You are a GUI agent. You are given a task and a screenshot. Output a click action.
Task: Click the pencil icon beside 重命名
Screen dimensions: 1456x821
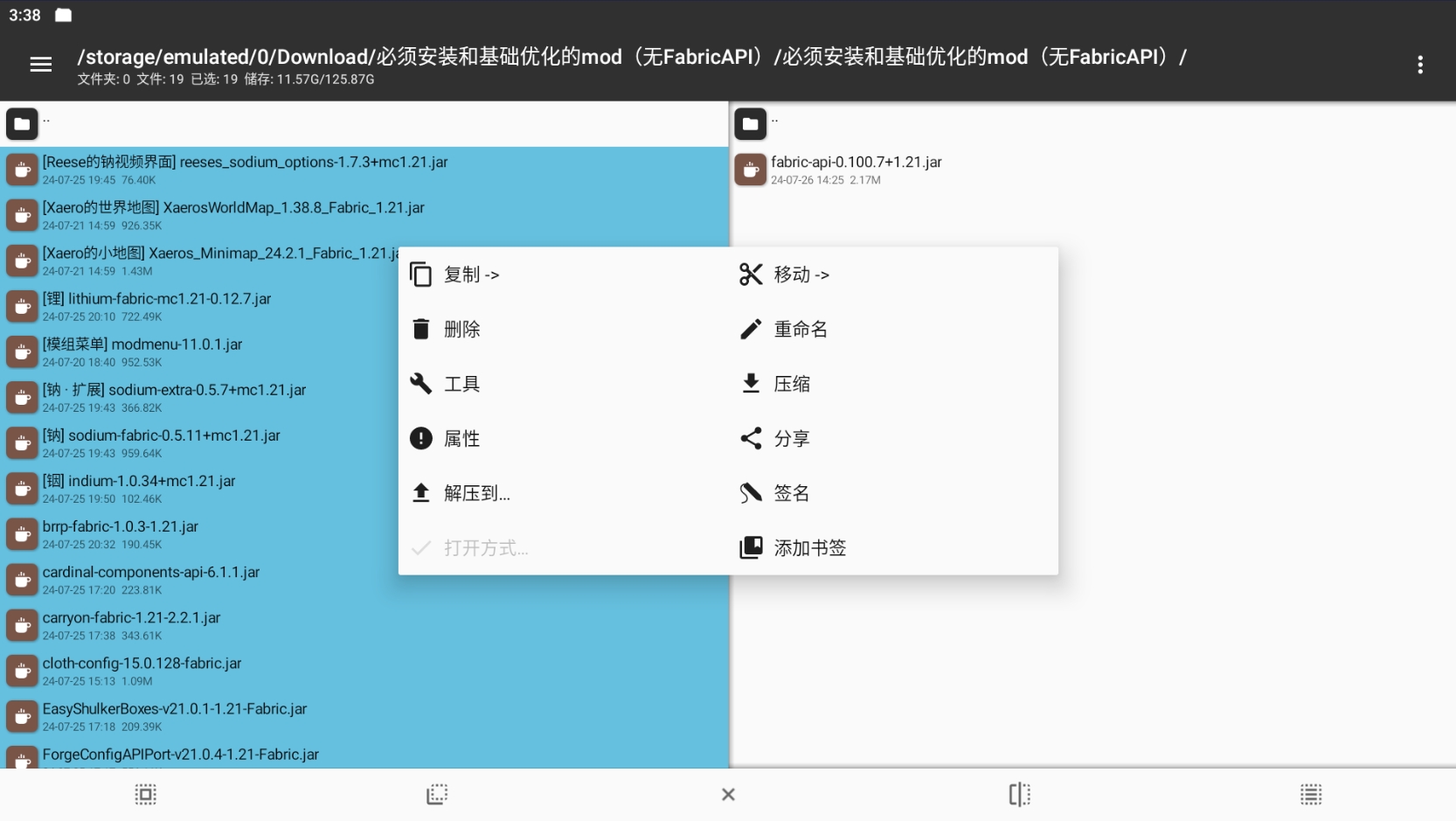coord(751,330)
